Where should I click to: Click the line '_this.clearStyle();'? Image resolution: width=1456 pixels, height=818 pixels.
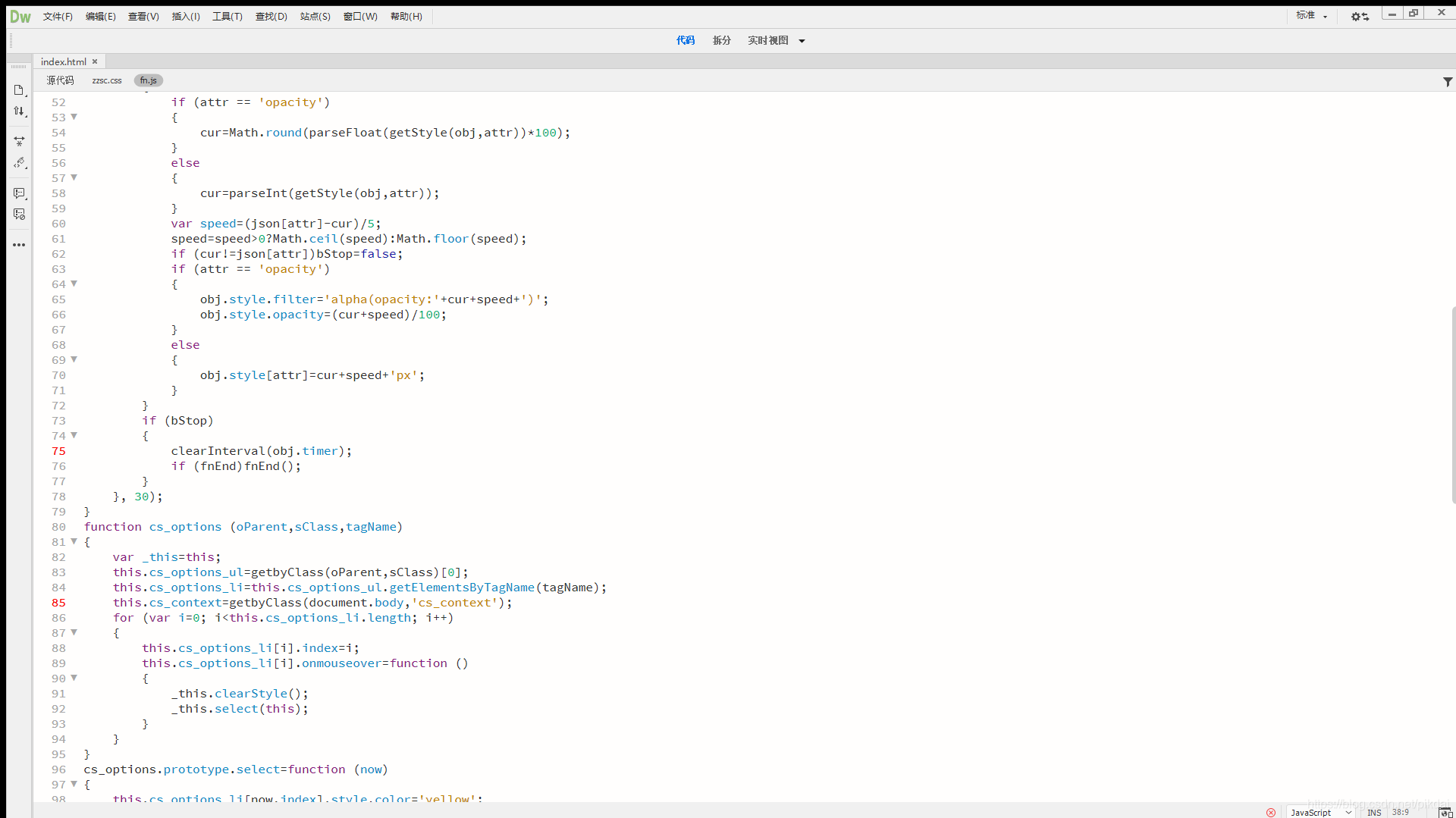pos(240,694)
